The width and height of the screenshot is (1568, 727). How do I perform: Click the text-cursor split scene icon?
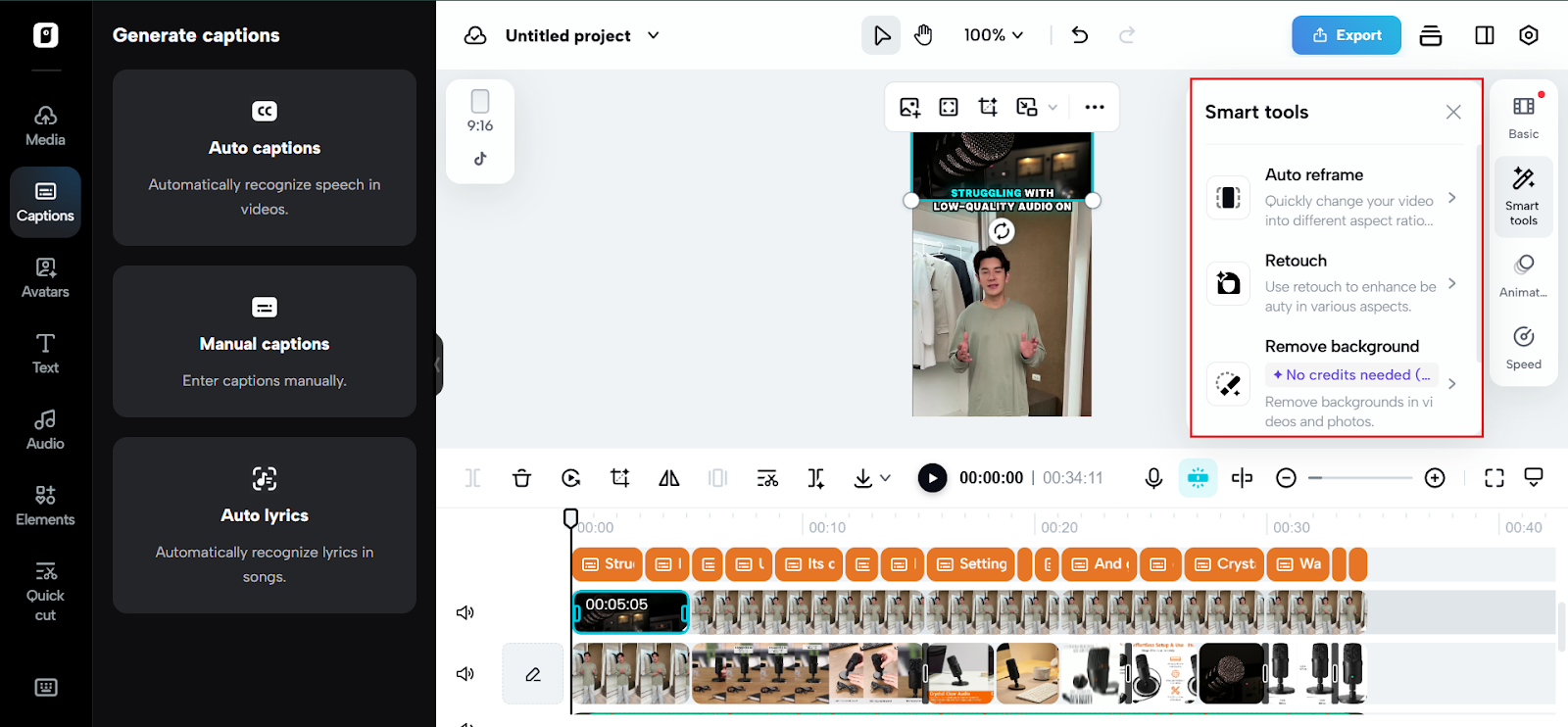[x=815, y=478]
